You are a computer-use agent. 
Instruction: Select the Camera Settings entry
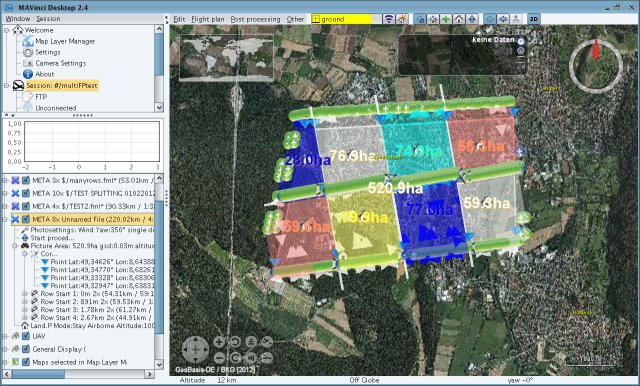click(x=60, y=63)
